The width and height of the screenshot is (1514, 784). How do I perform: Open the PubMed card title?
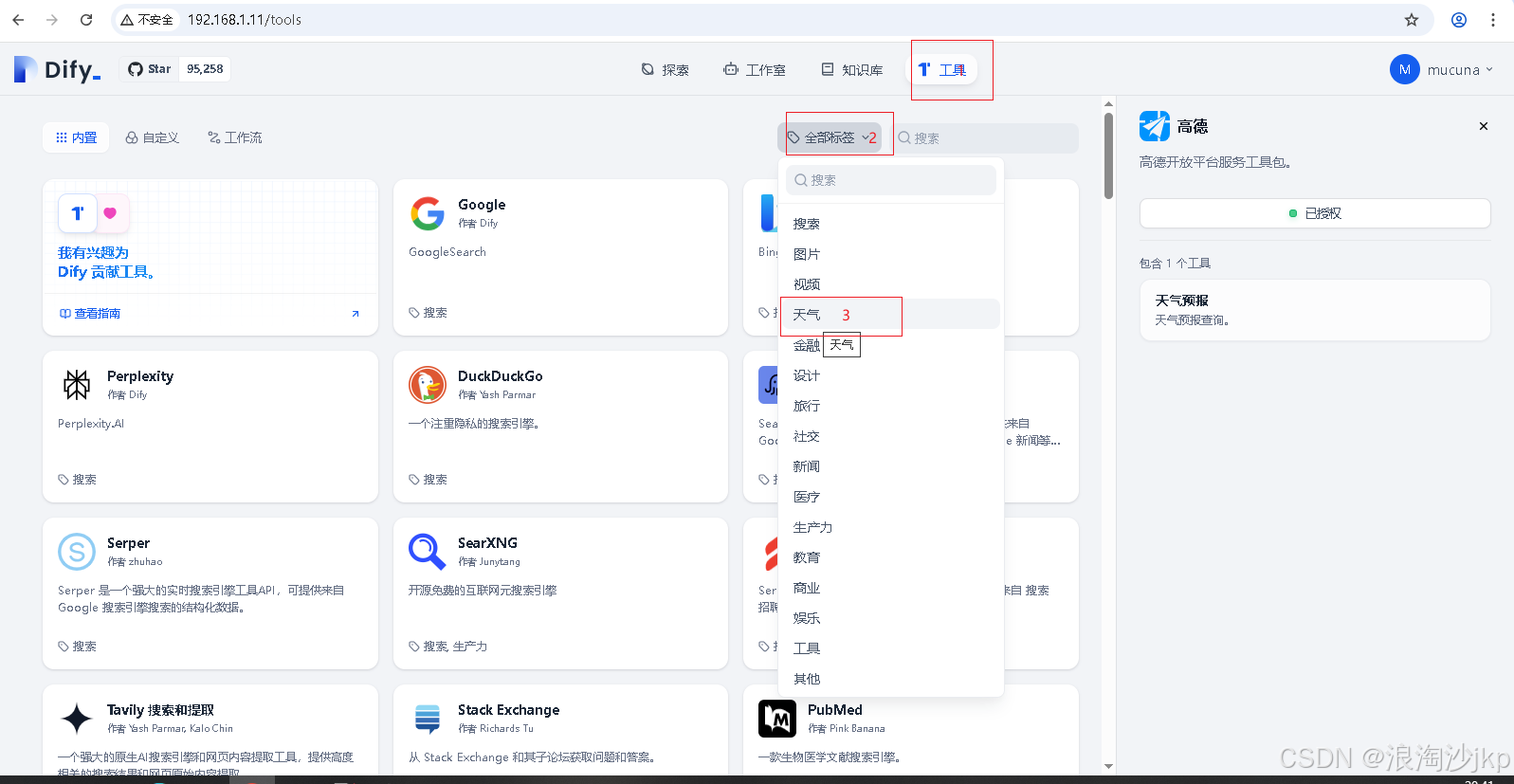point(835,710)
